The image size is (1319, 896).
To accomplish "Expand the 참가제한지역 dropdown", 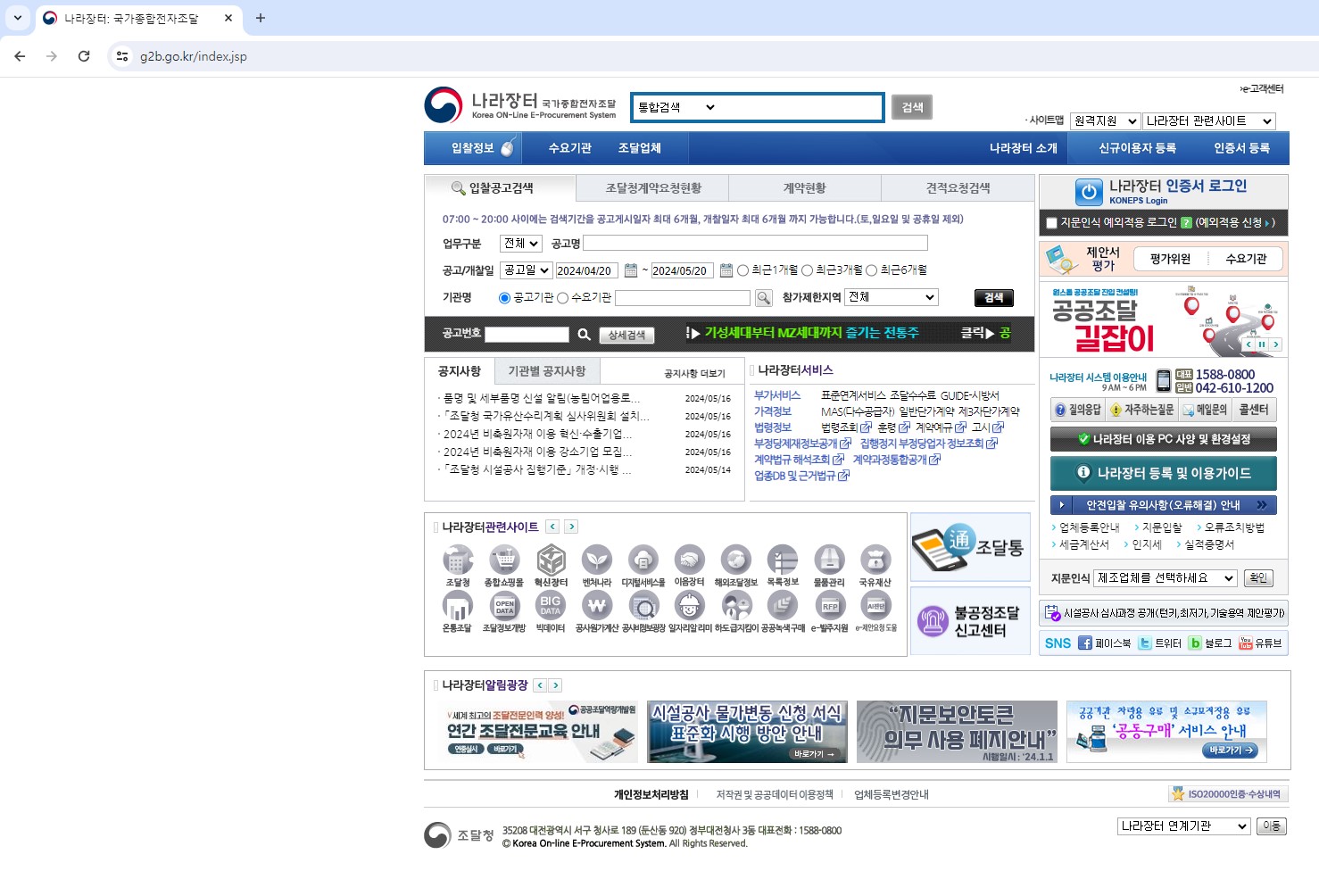I will [x=892, y=297].
